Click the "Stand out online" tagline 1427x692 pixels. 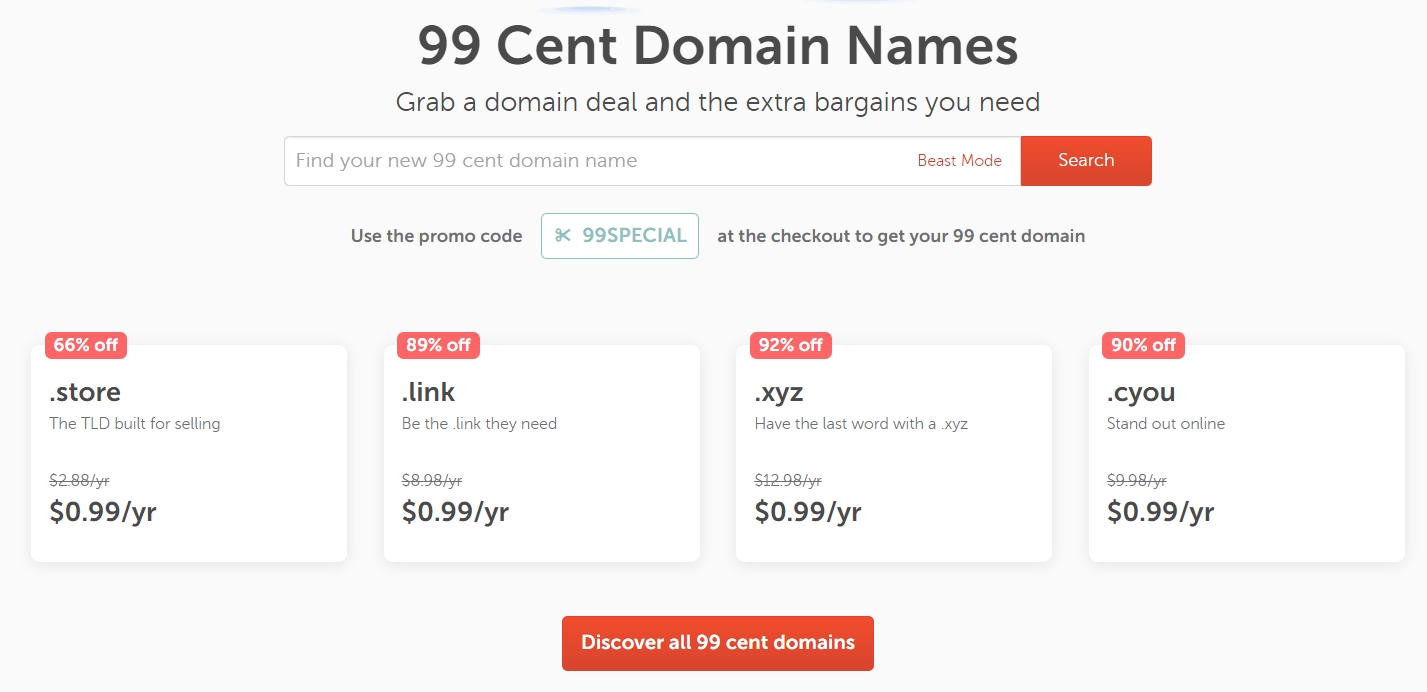click(1166, 423)
